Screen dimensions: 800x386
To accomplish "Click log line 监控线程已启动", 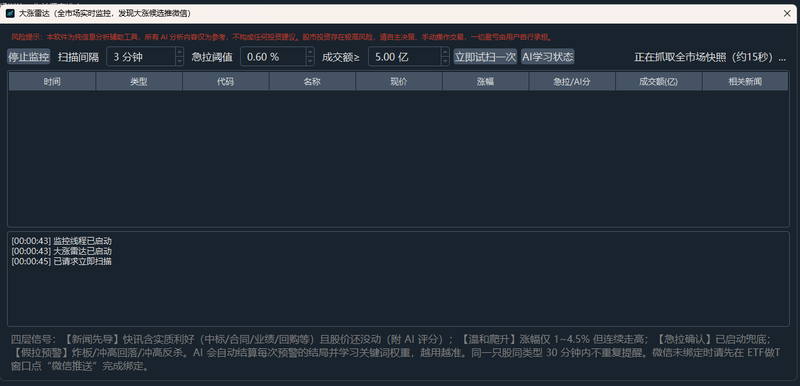I will pyautogui.click(x=62, y=241).
